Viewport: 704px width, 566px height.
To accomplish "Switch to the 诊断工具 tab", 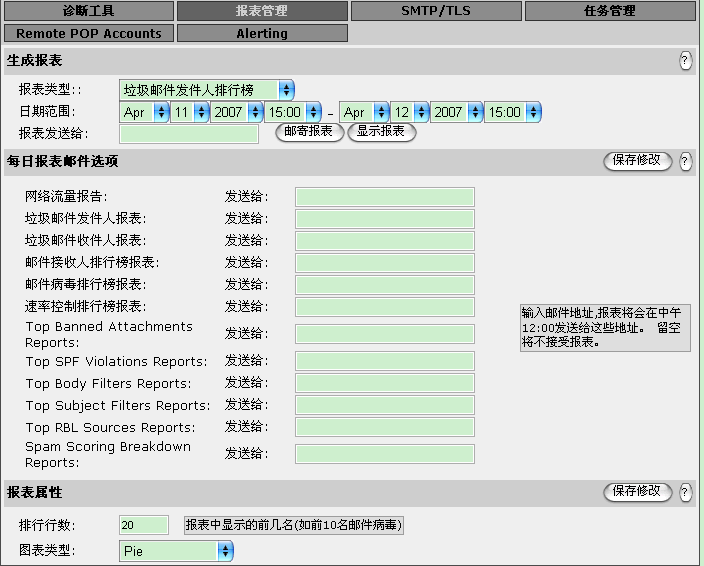I will (88, 11).
